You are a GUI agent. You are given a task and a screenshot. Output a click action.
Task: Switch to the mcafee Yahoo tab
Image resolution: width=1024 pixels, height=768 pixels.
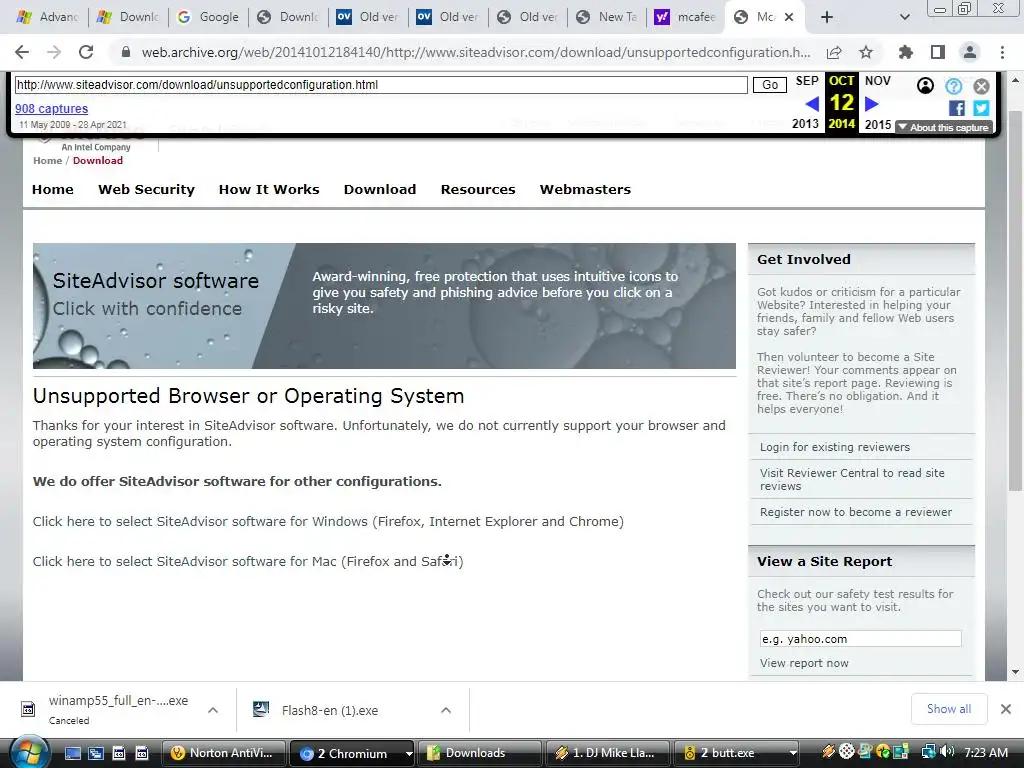pyautogui.click(x=684, y=17)
